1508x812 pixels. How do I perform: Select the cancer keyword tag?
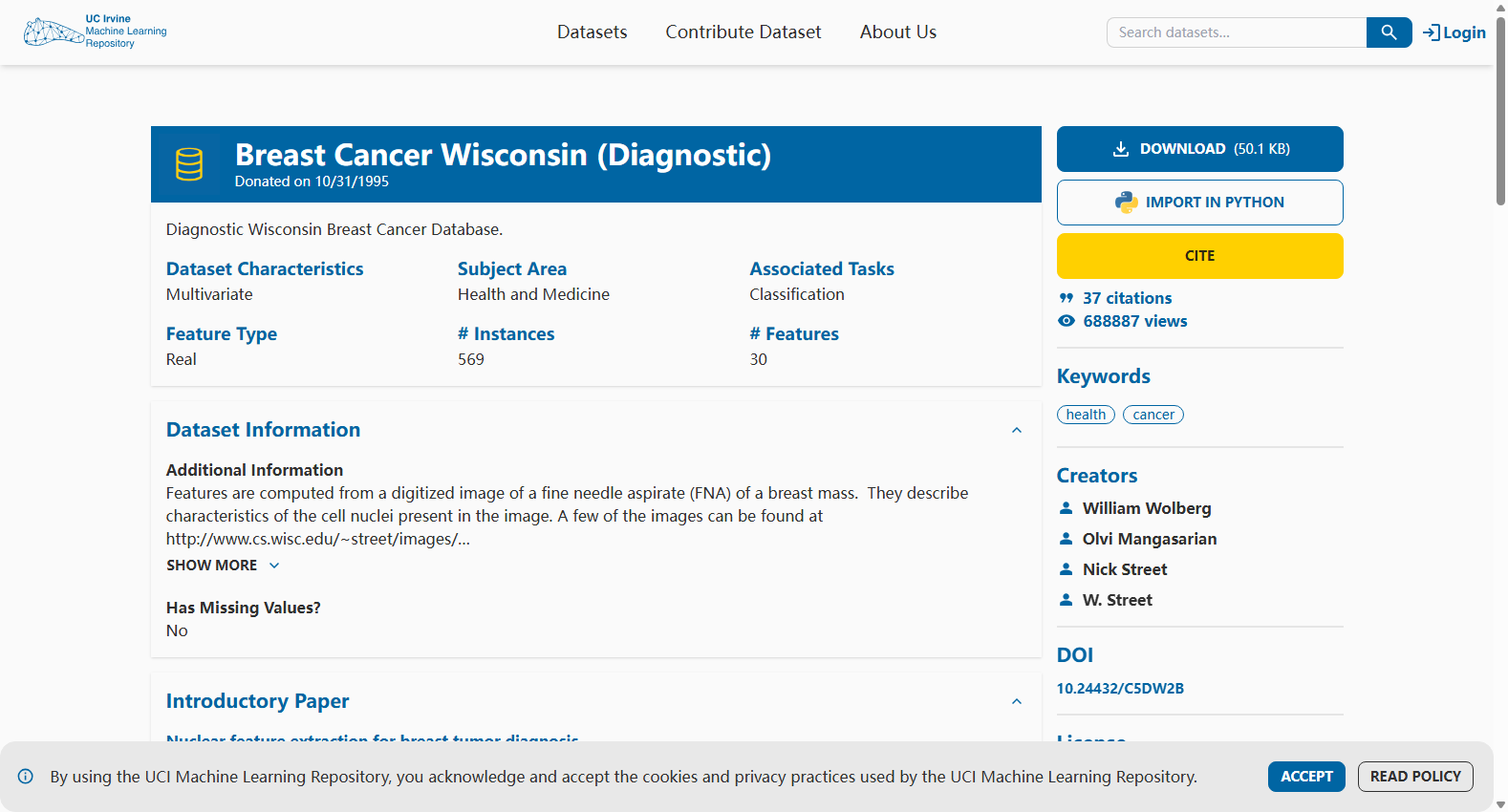pos(1153,415)
